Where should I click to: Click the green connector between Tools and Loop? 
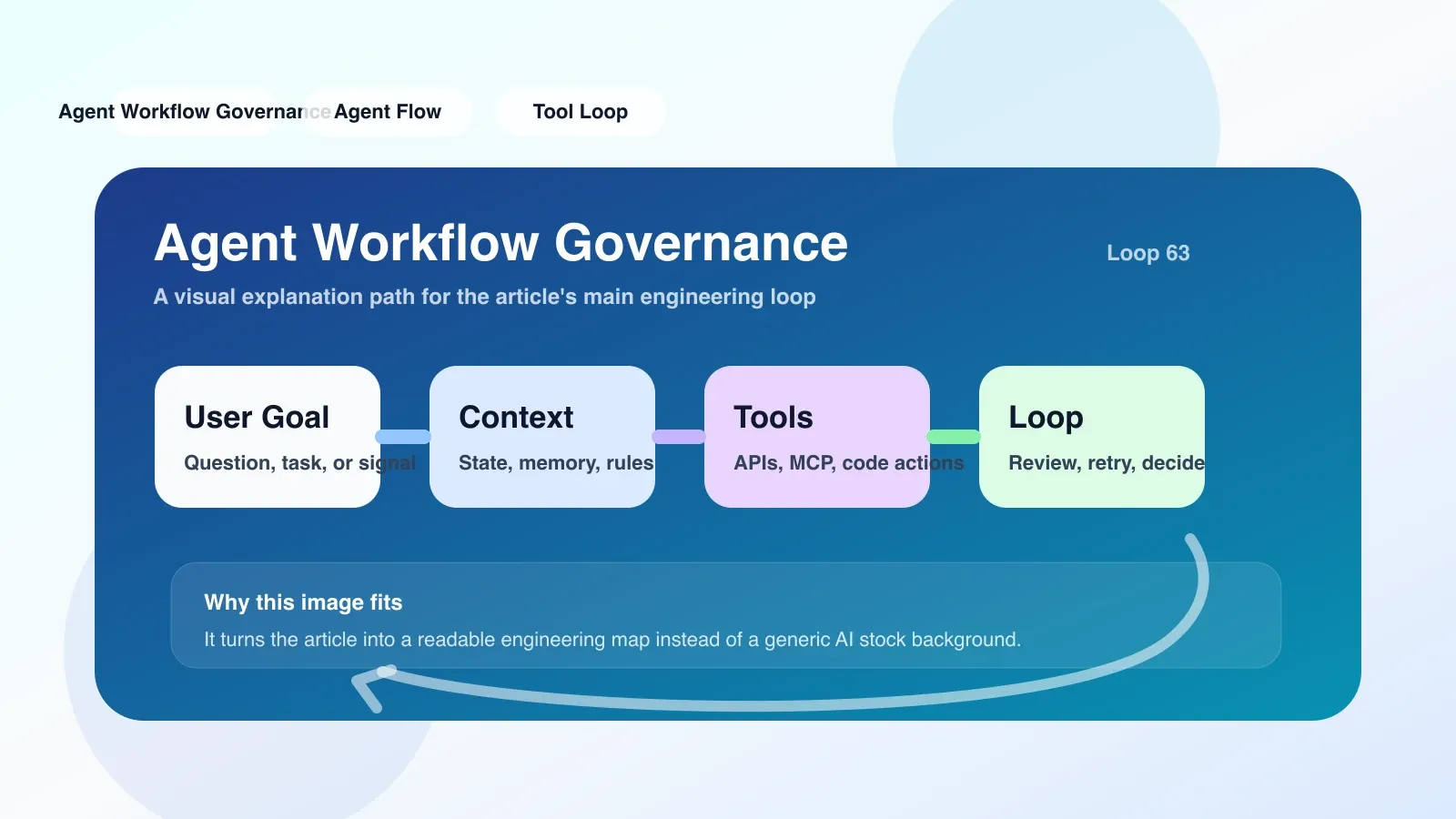point(954,437)
